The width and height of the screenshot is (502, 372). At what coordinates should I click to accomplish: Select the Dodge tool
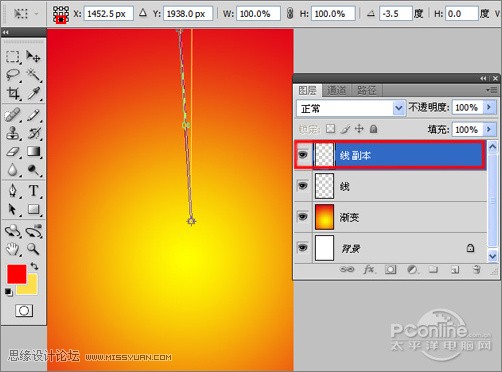pyautogui.click(x=33, y=170)
